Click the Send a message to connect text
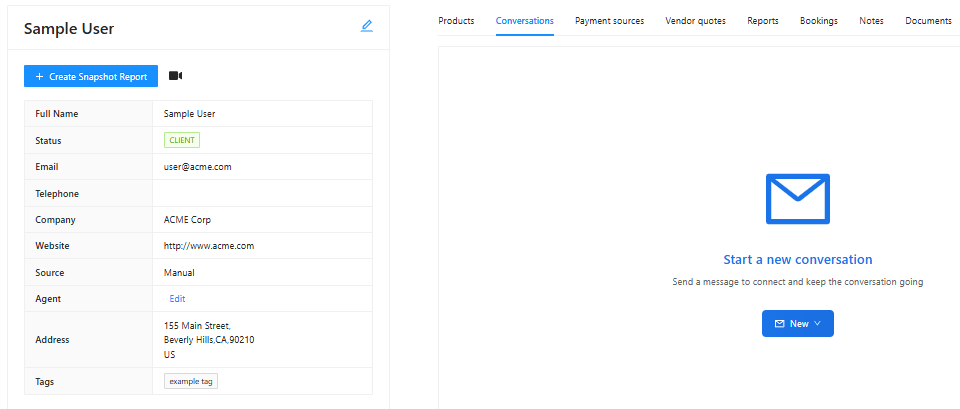 pyautogui.click(x=798, y=282)
